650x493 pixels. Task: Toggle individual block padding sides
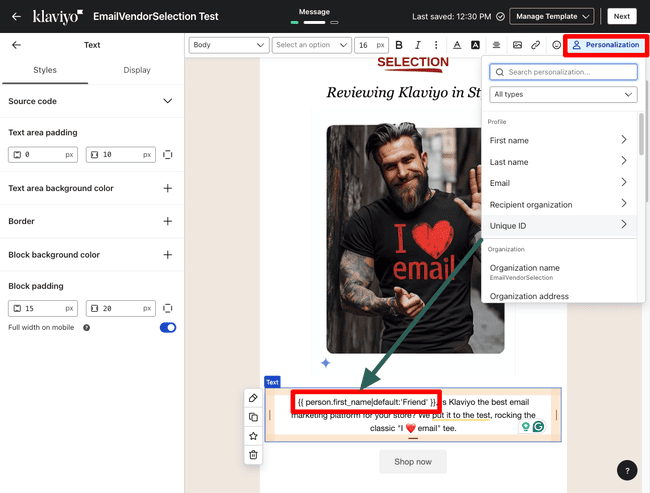[167, 308]
